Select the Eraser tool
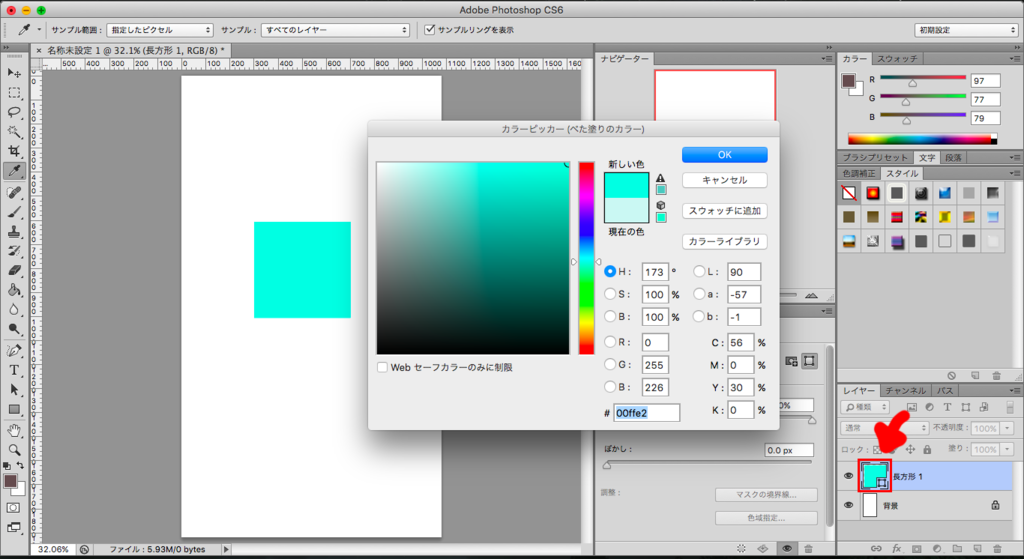Screen dimensions: 1024x559 14,270
